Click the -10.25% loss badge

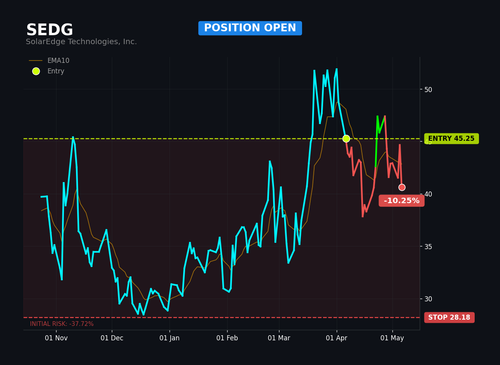tap(402, 201)
